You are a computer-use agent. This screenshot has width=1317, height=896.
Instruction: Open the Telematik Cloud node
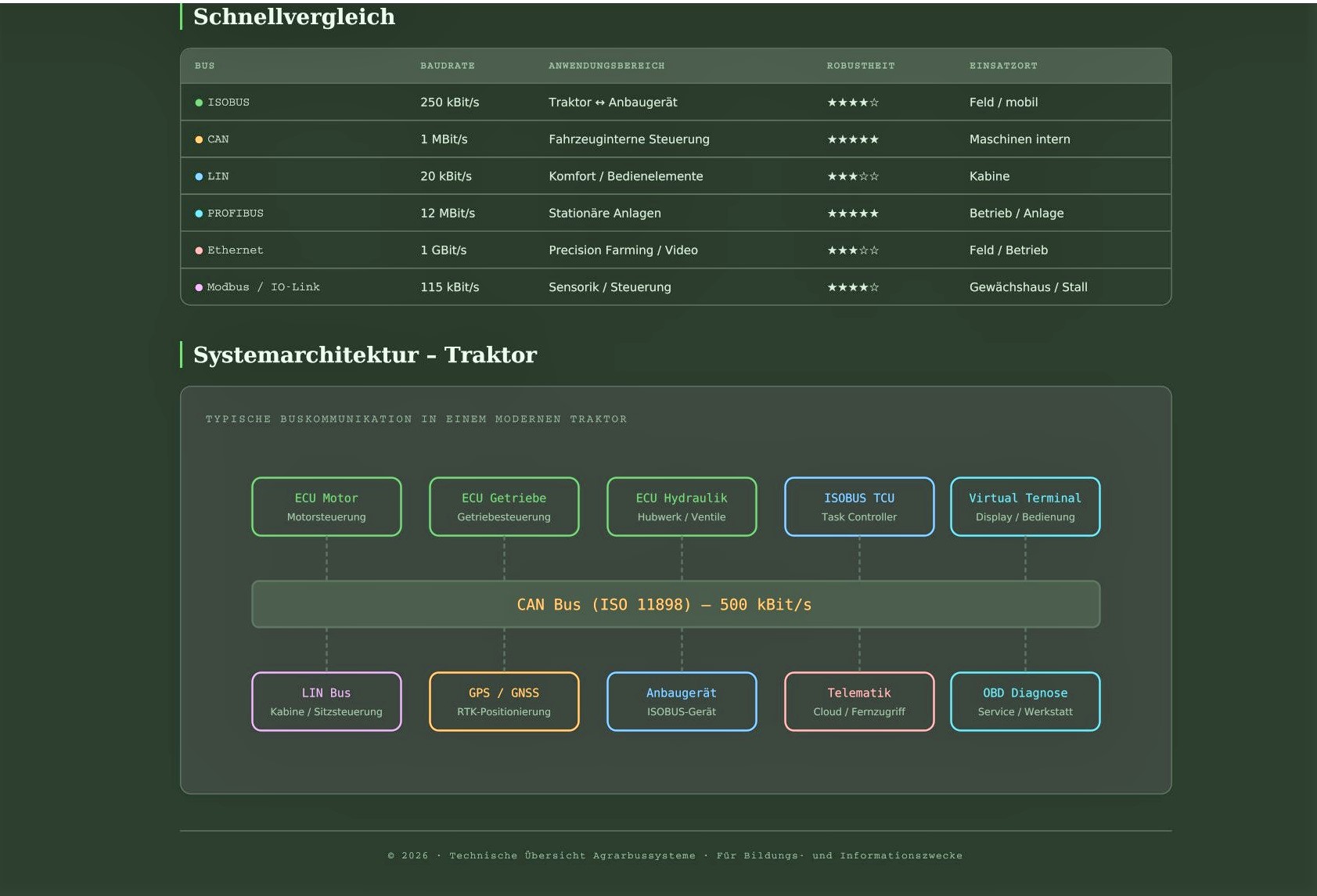(x=859, y=702)
